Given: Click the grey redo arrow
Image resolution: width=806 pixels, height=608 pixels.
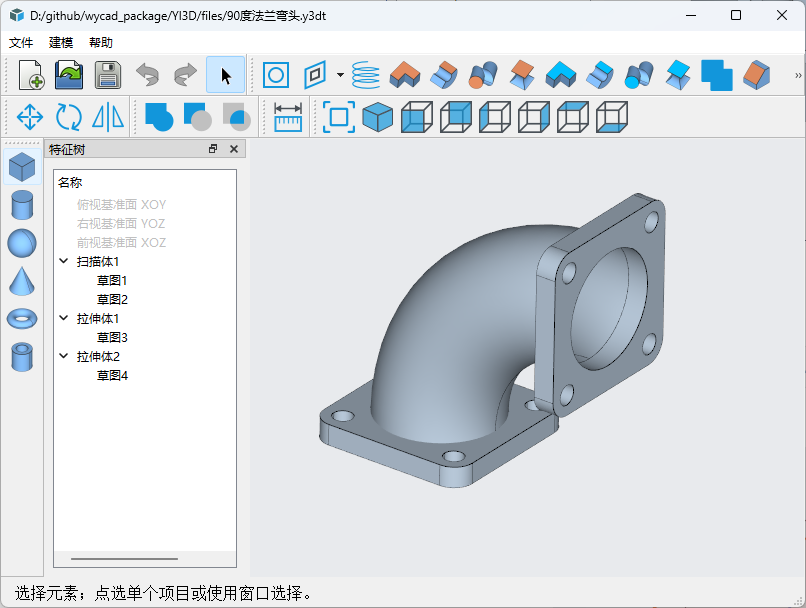Looking at the screenshot, I should (x=186, y=75).
